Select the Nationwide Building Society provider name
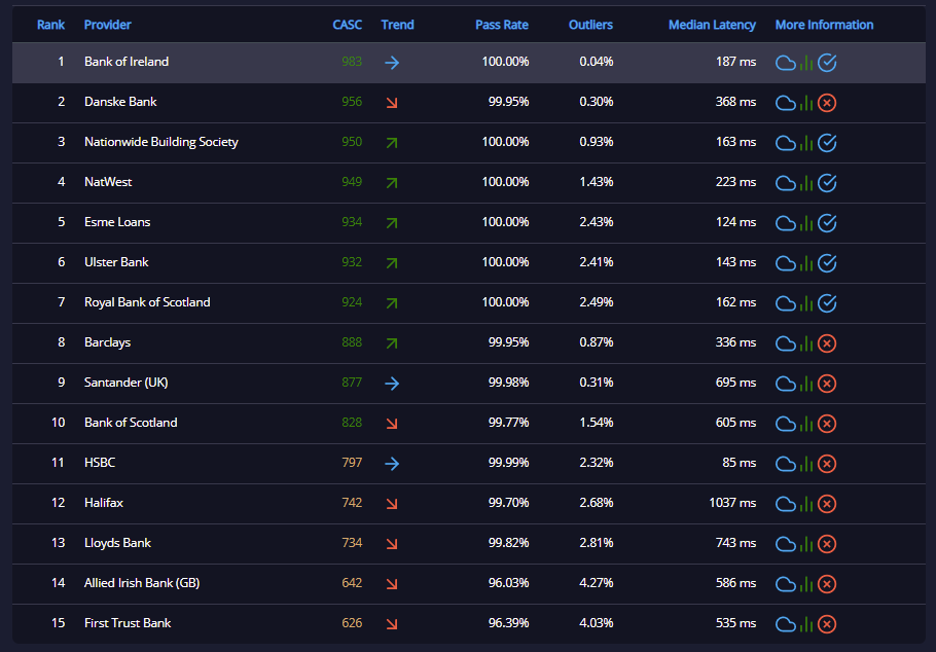 click(161, 142)
